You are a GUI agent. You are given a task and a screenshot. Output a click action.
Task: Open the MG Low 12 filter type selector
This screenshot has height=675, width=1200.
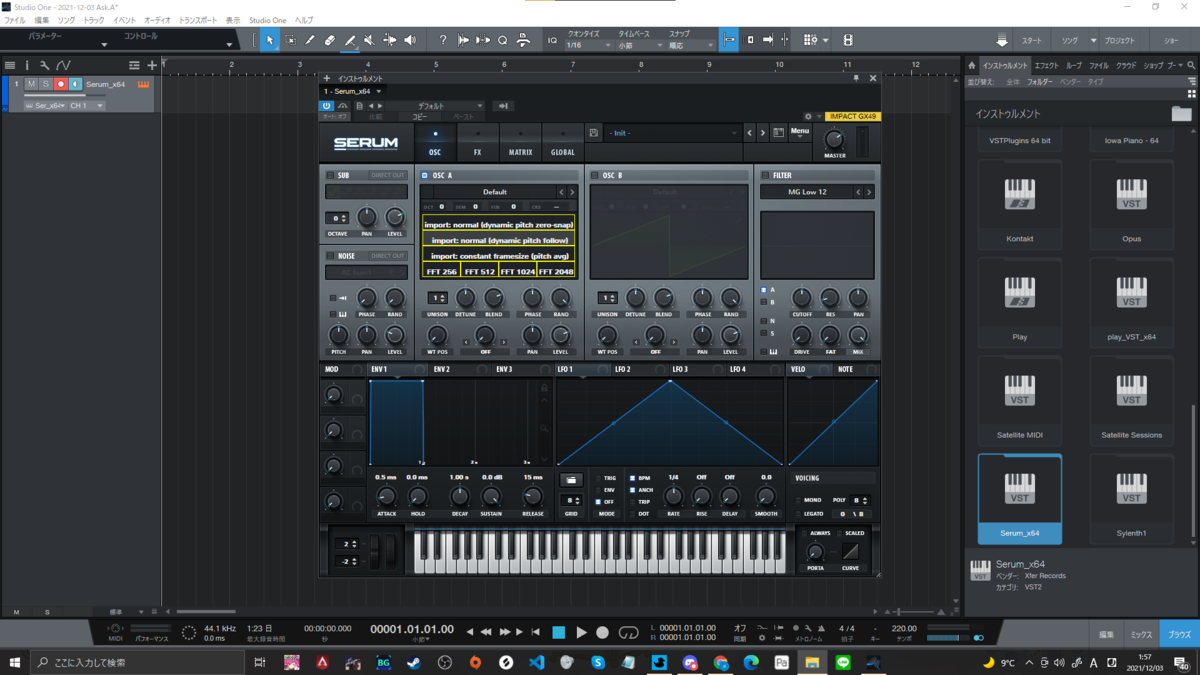coord(808,192)
